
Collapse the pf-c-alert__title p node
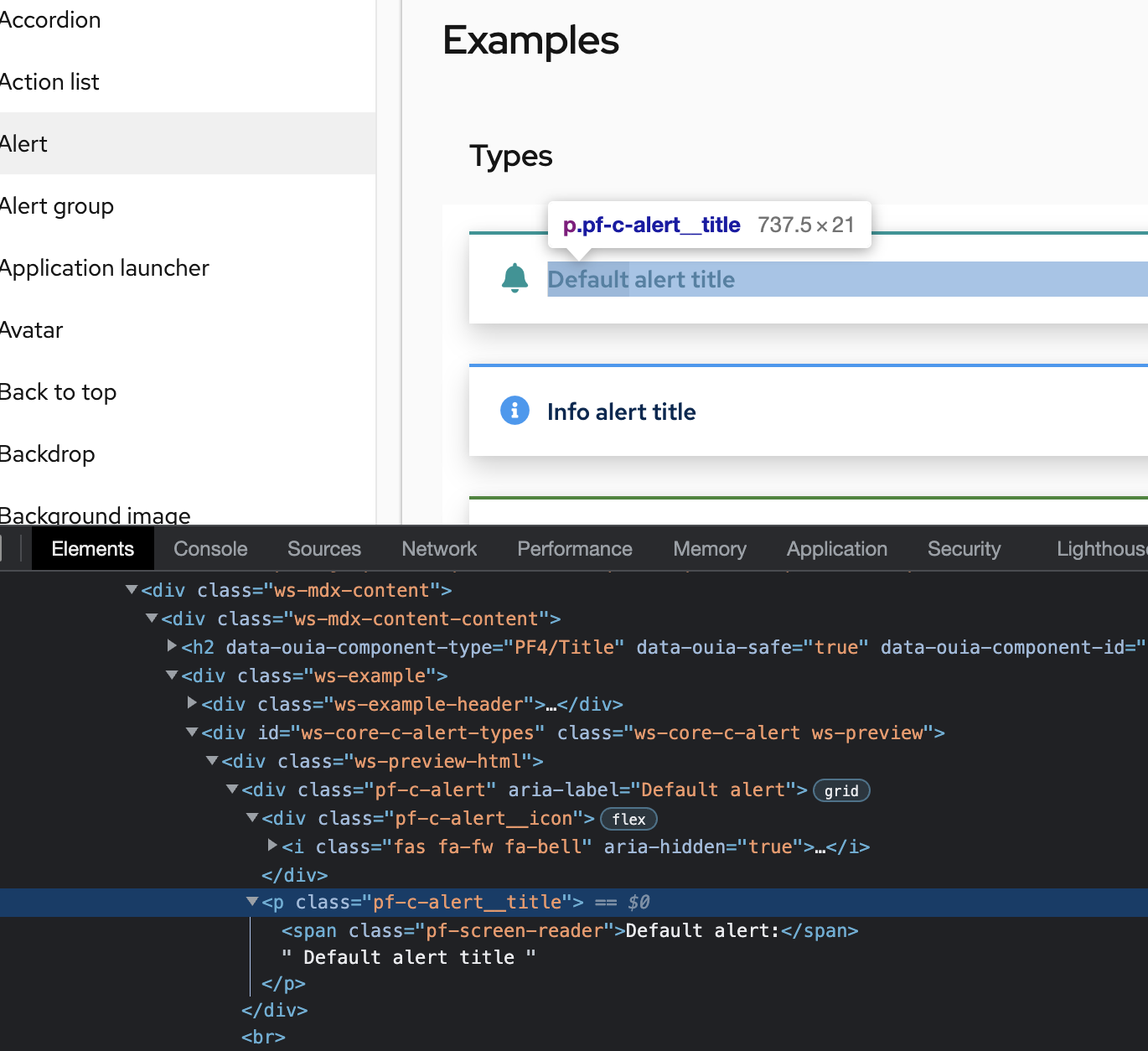252,902
